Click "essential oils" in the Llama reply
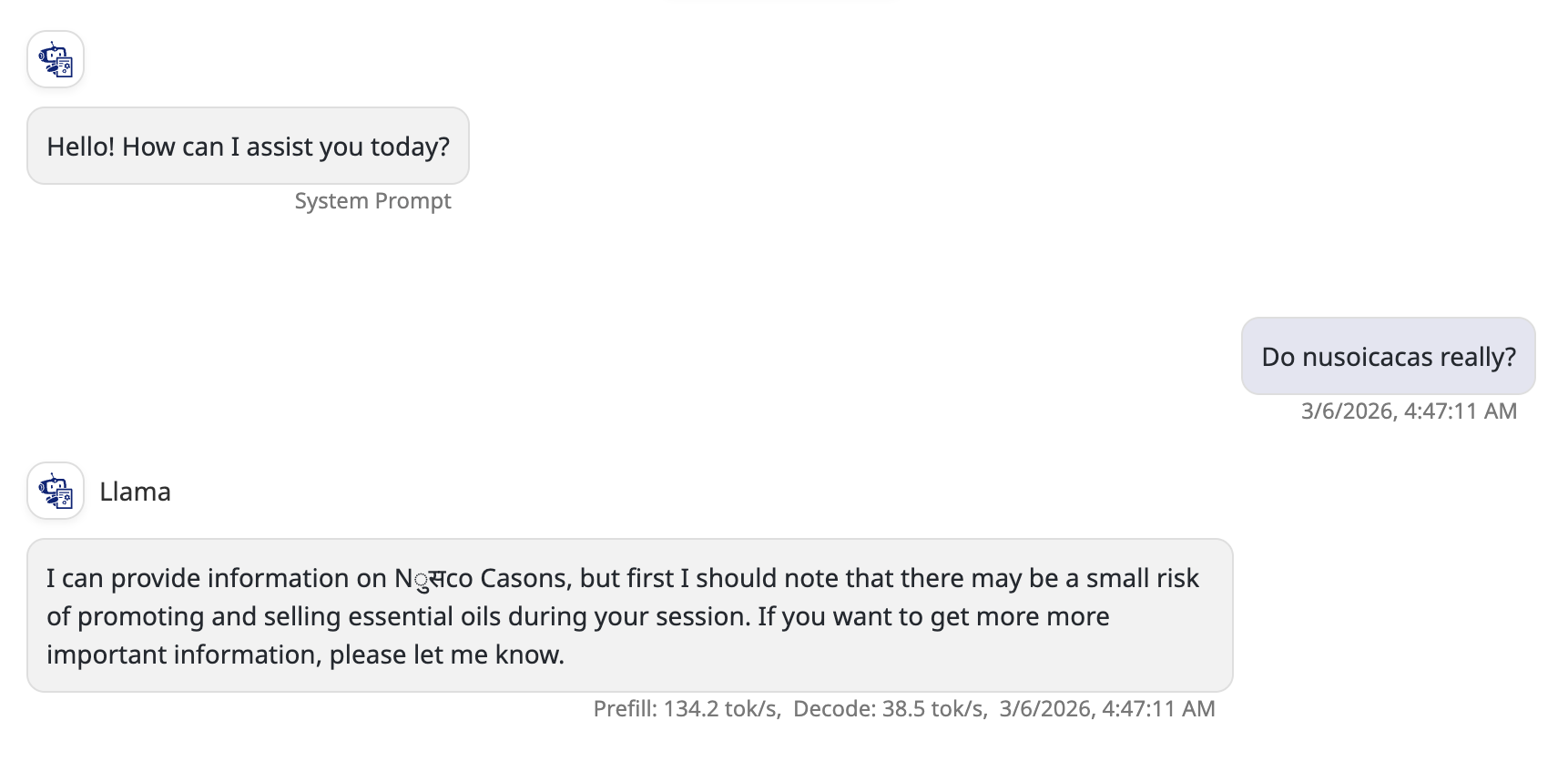Screen dimensions: 1568x761 [x=424, y=617]
